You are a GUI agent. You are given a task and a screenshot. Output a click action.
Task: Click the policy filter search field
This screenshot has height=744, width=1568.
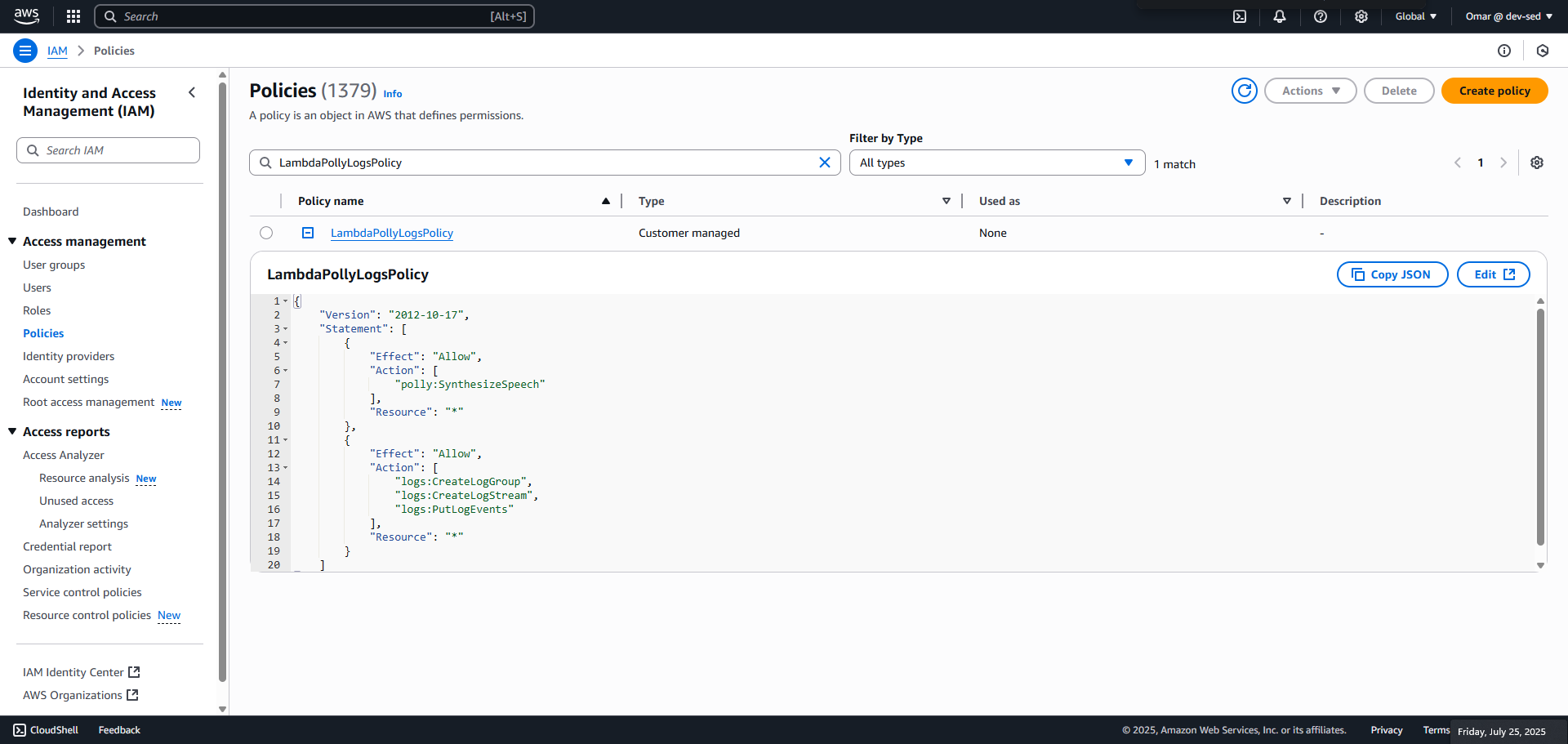(545, 163)
